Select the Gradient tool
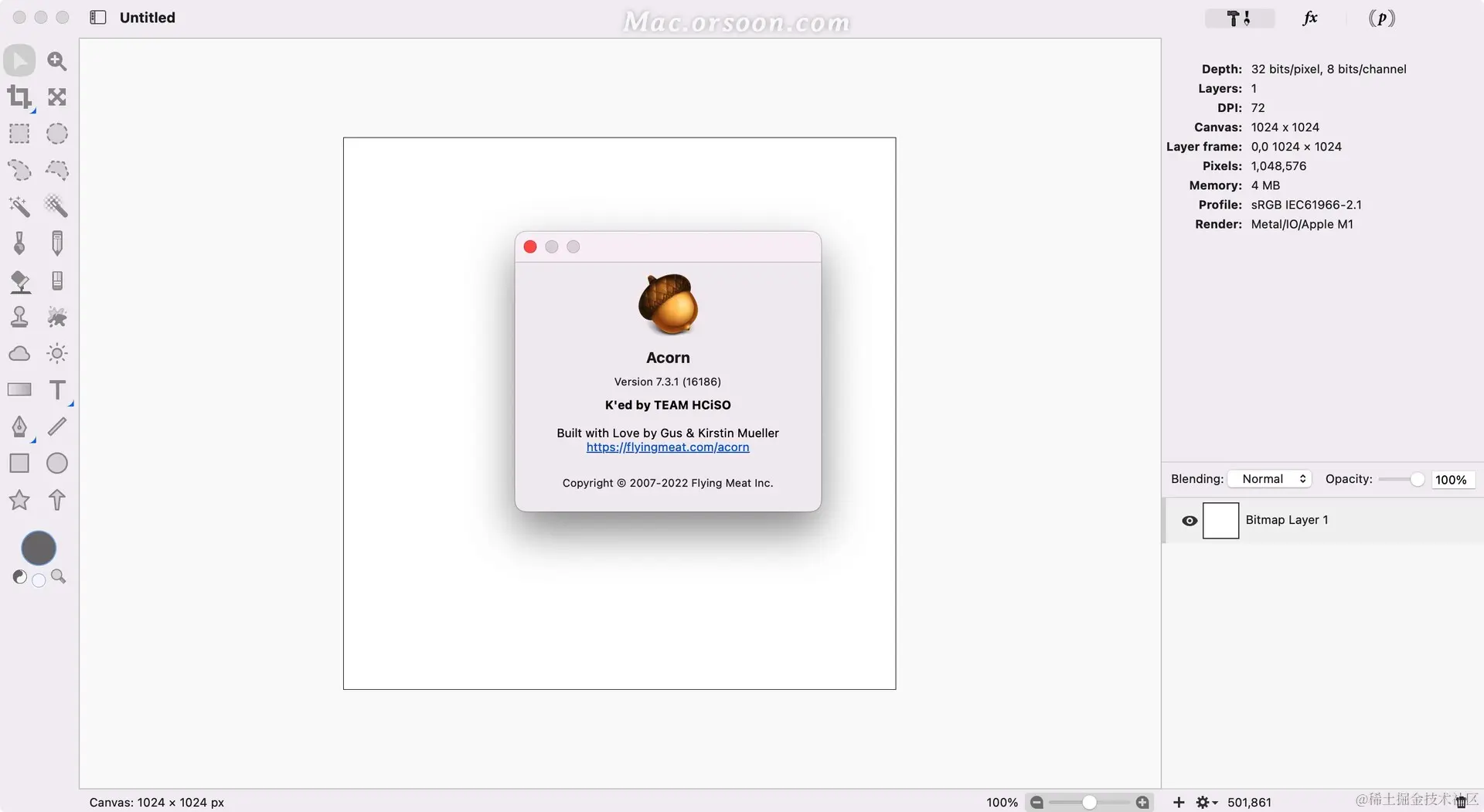1484x812 pixels. click(x=20, y=389)
